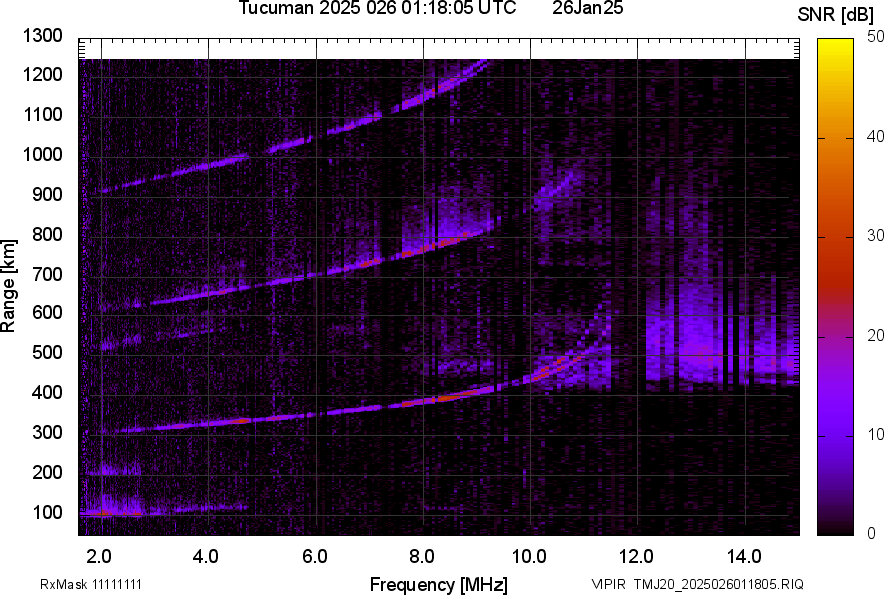Click the VIPIR TMJ20 .RIQ filename text
884x595 pixels.
pos(697,584)
